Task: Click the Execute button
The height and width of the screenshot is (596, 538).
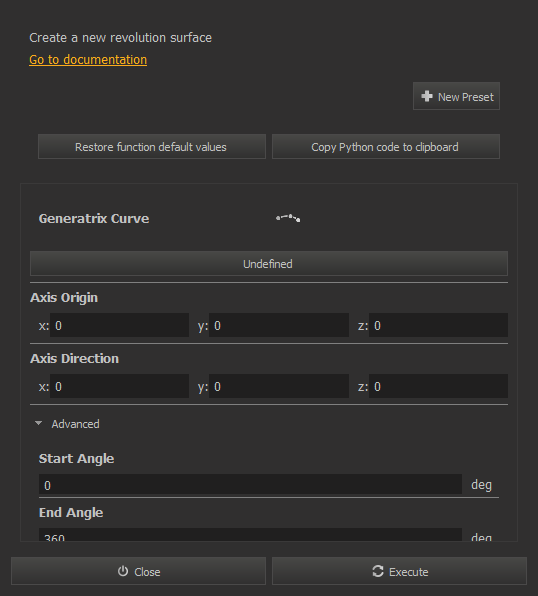Action: pos(399,571)
